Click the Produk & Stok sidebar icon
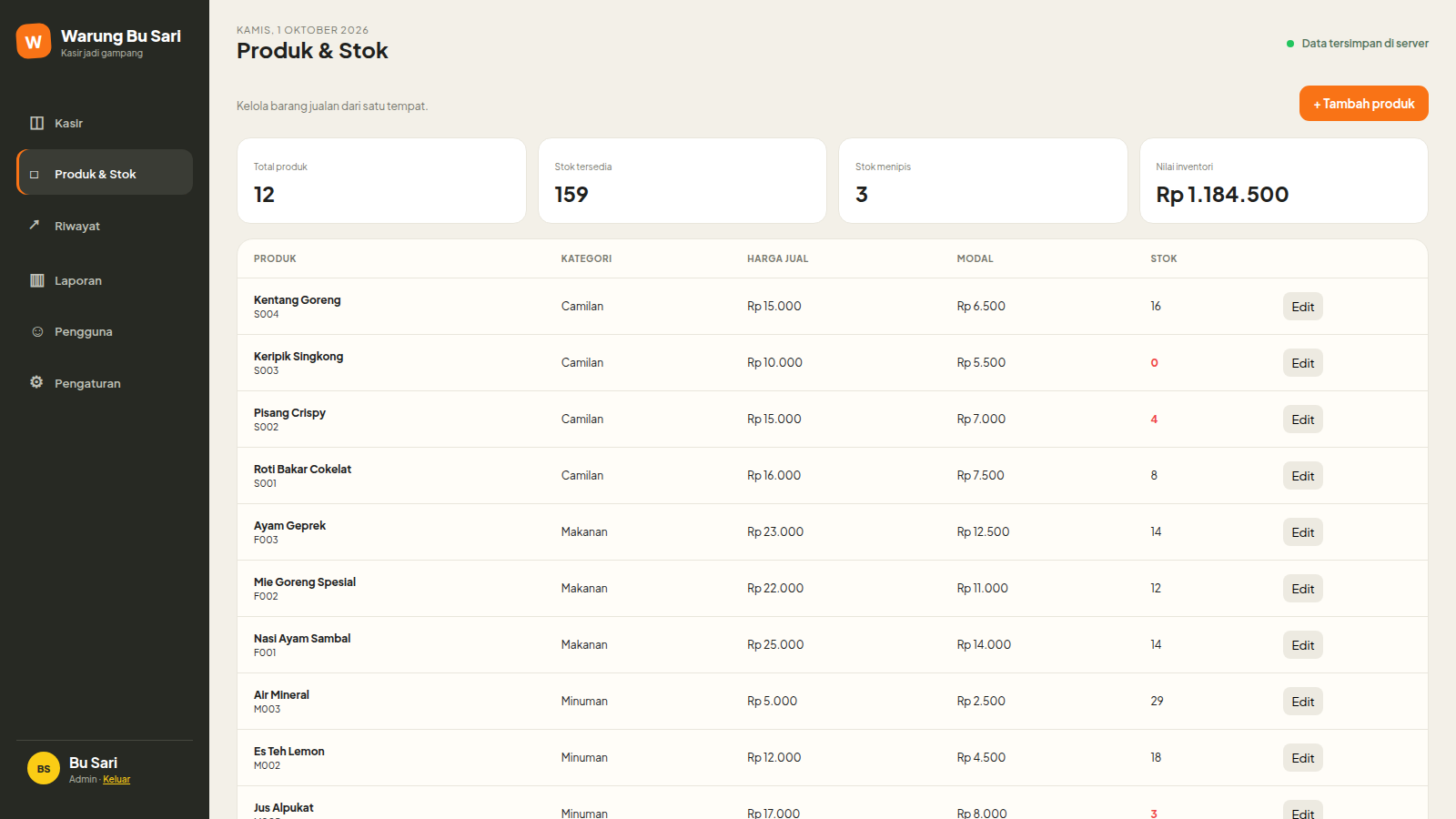The height and width of the screenshot is (819, 1456). click(x=35, y=174)
